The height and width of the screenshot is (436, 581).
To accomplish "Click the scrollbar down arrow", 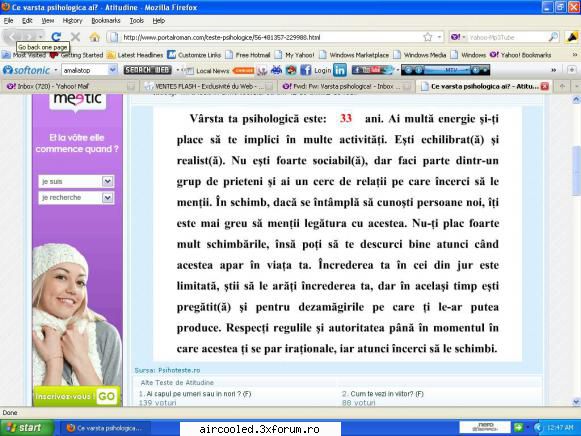I will point(576,402).
